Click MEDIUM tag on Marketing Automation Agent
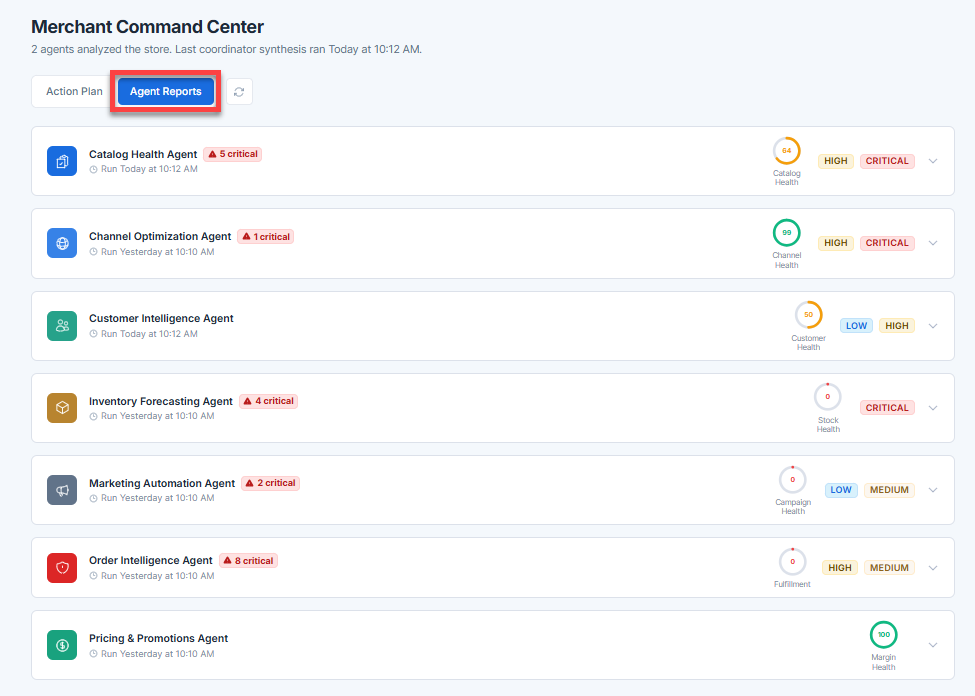The width and height of the screenshot is (975, 696). click(889, 490)
